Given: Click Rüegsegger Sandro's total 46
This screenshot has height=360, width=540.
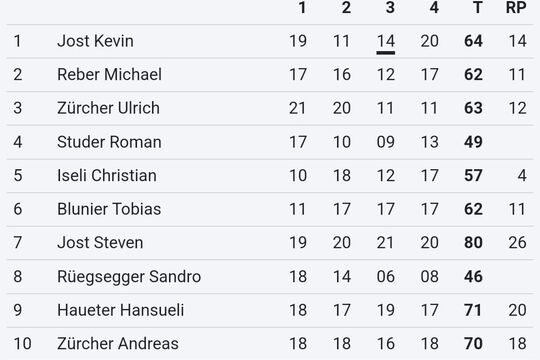Looking at the screenshot, I should (473, 276).
